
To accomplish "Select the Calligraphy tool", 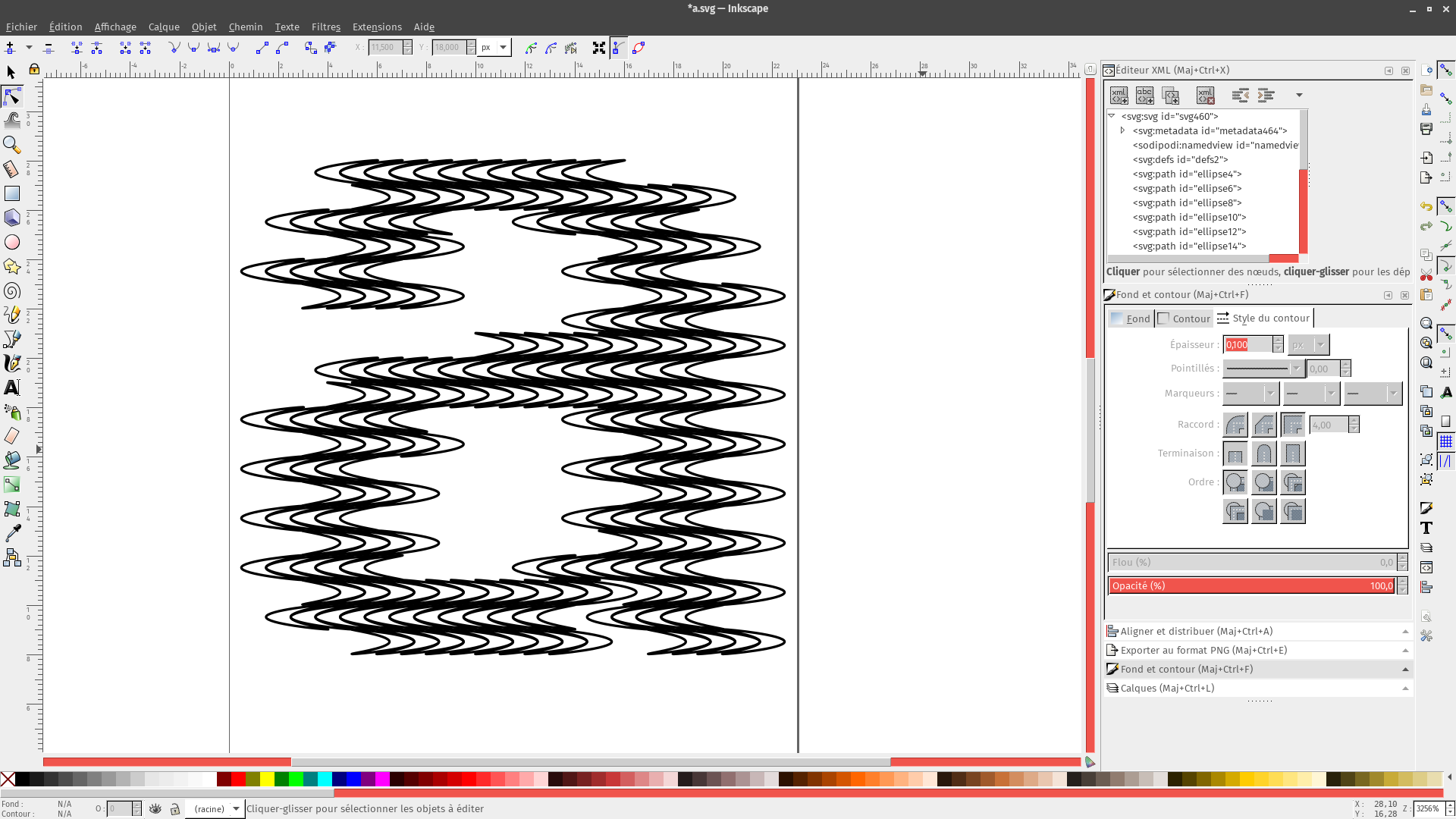I will coord(11,363).
